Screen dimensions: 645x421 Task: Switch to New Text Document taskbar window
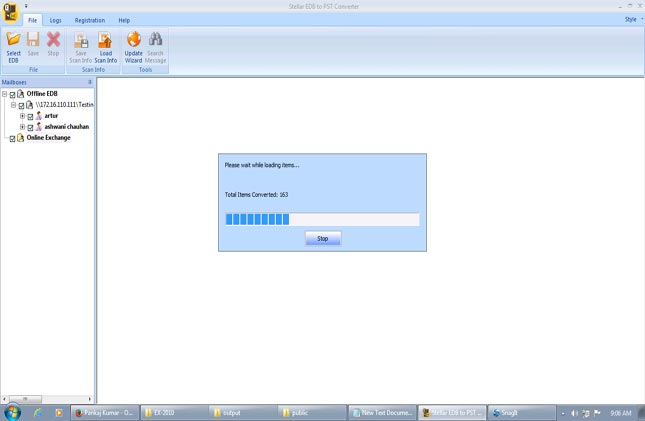[383, 413]
